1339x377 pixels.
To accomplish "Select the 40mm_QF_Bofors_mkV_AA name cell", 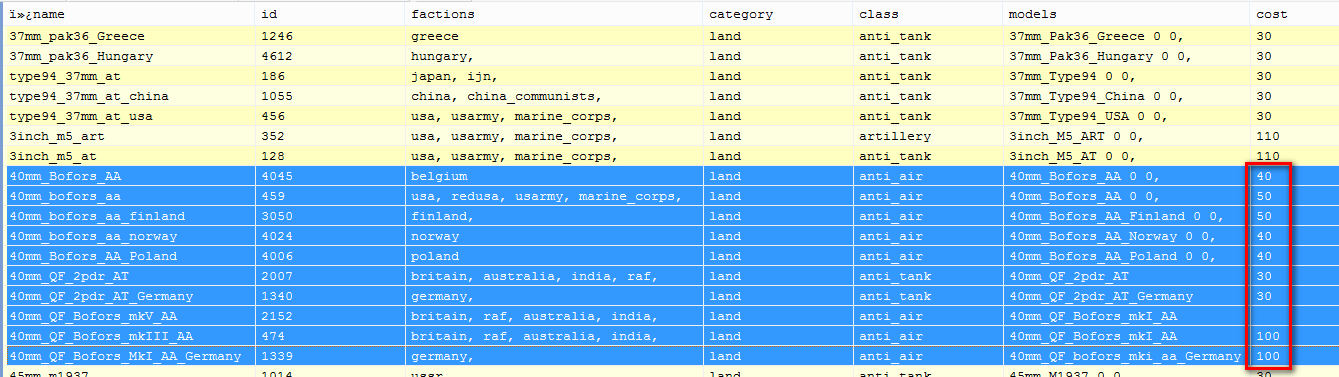I will click(x=130, y=316).
